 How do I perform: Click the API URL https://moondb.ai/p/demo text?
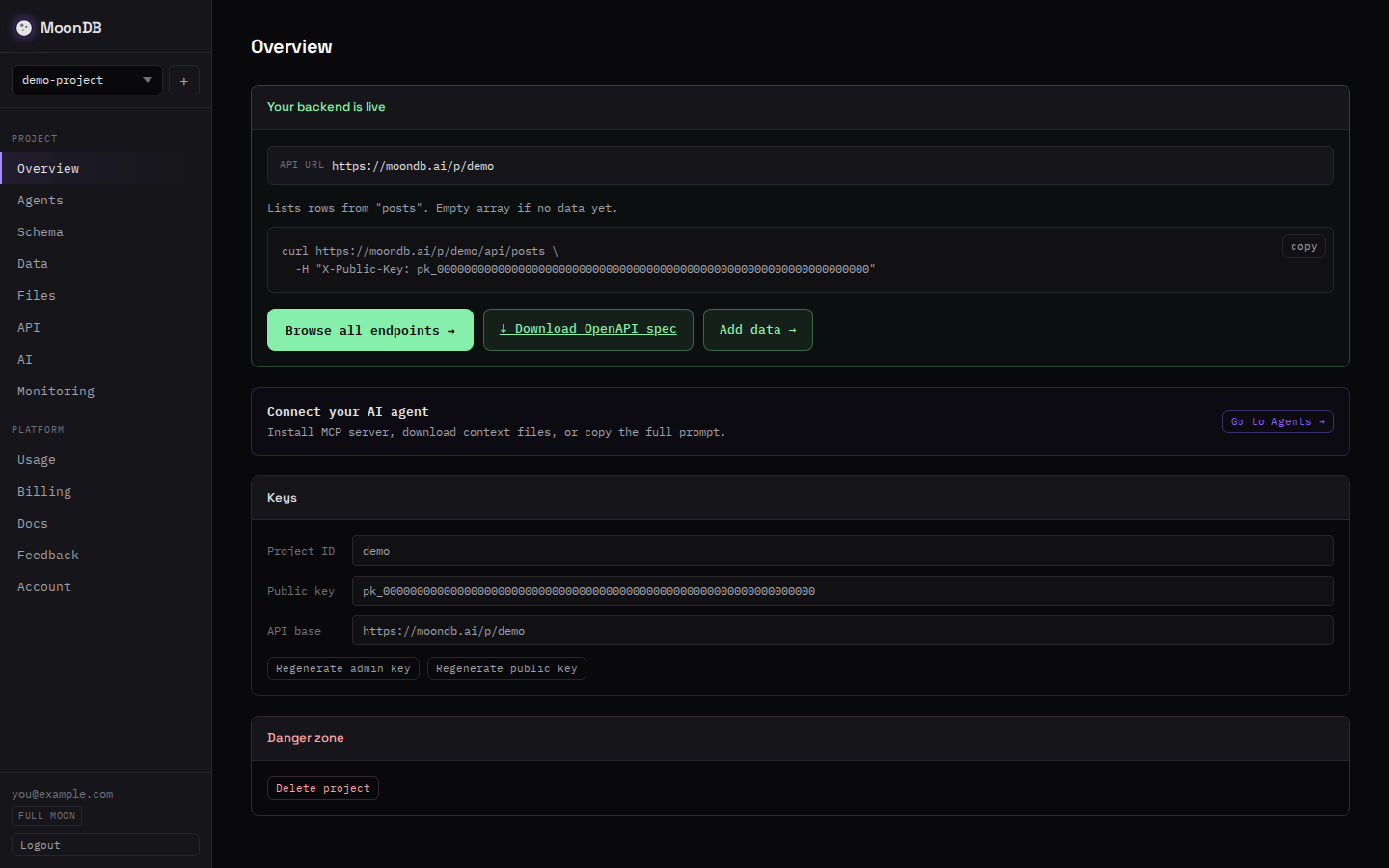pos(413,166)
